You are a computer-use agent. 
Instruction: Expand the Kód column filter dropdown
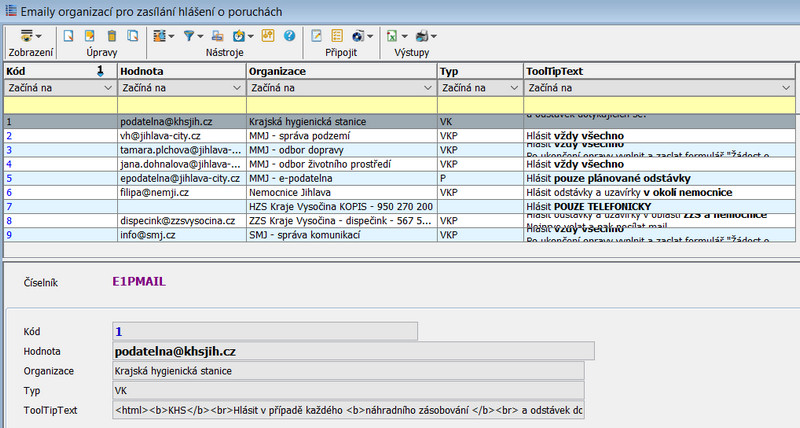(x=108, y=89)
